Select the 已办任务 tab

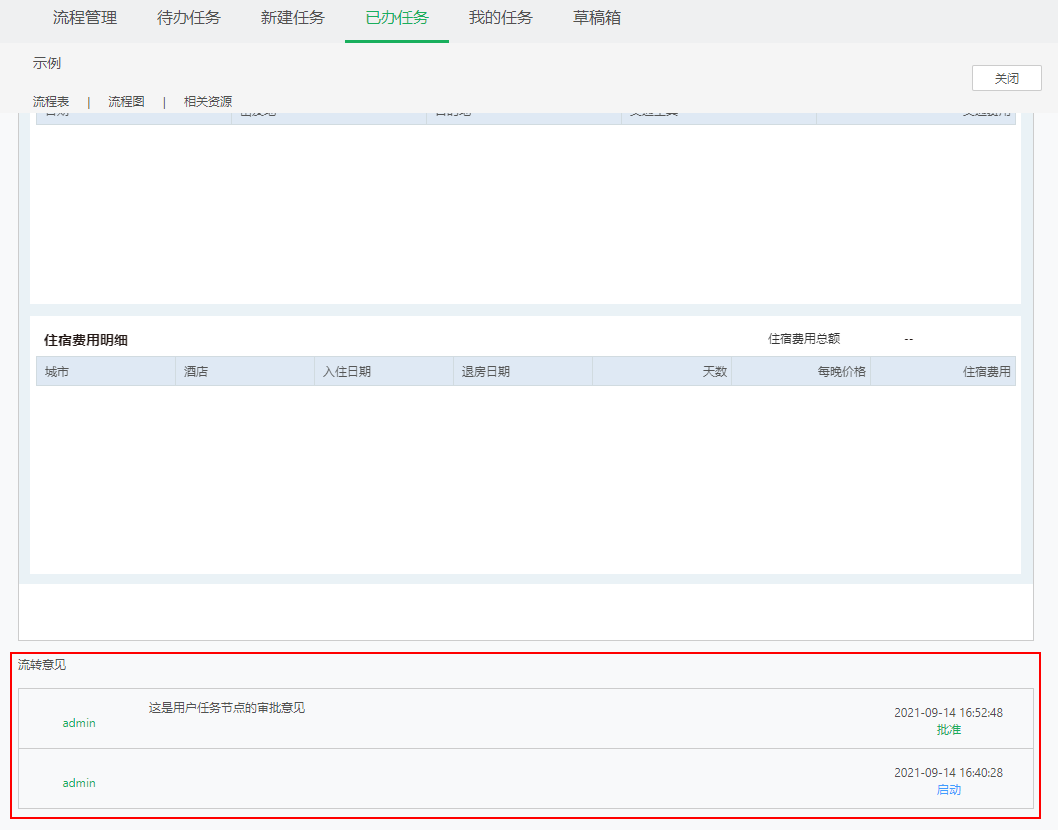(x=397, y=18)
